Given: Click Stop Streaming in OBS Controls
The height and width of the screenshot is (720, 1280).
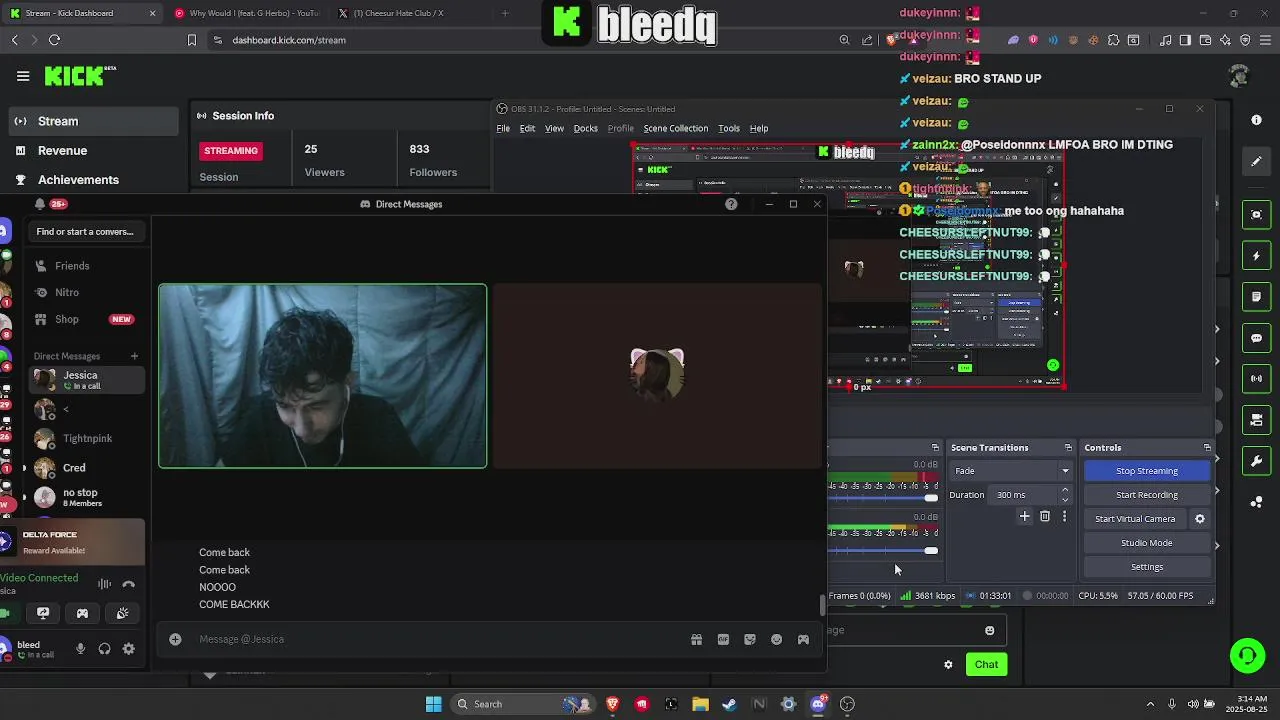Looking at the screenshot, I should point(1147,471).
